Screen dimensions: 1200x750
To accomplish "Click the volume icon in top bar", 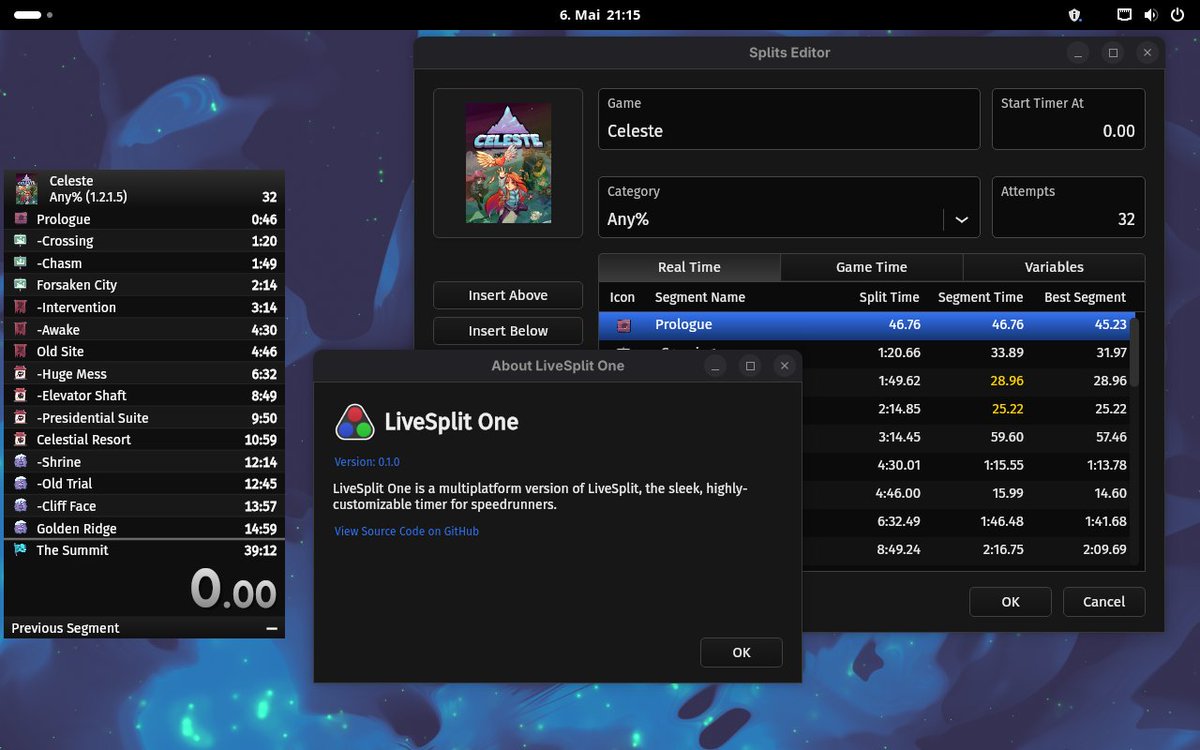I will point(1150,15).
